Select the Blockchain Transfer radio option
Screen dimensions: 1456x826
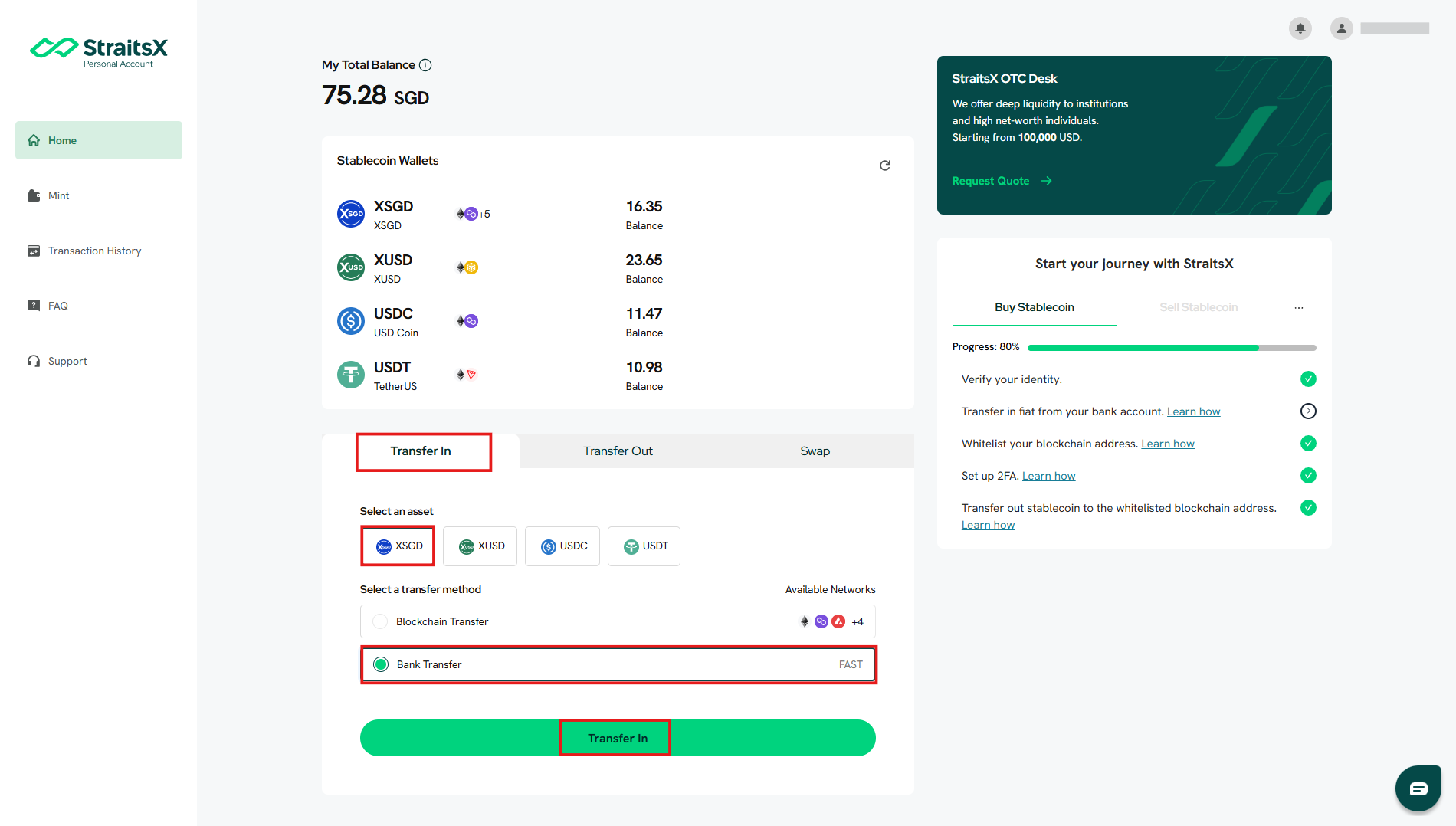(380, 621)
